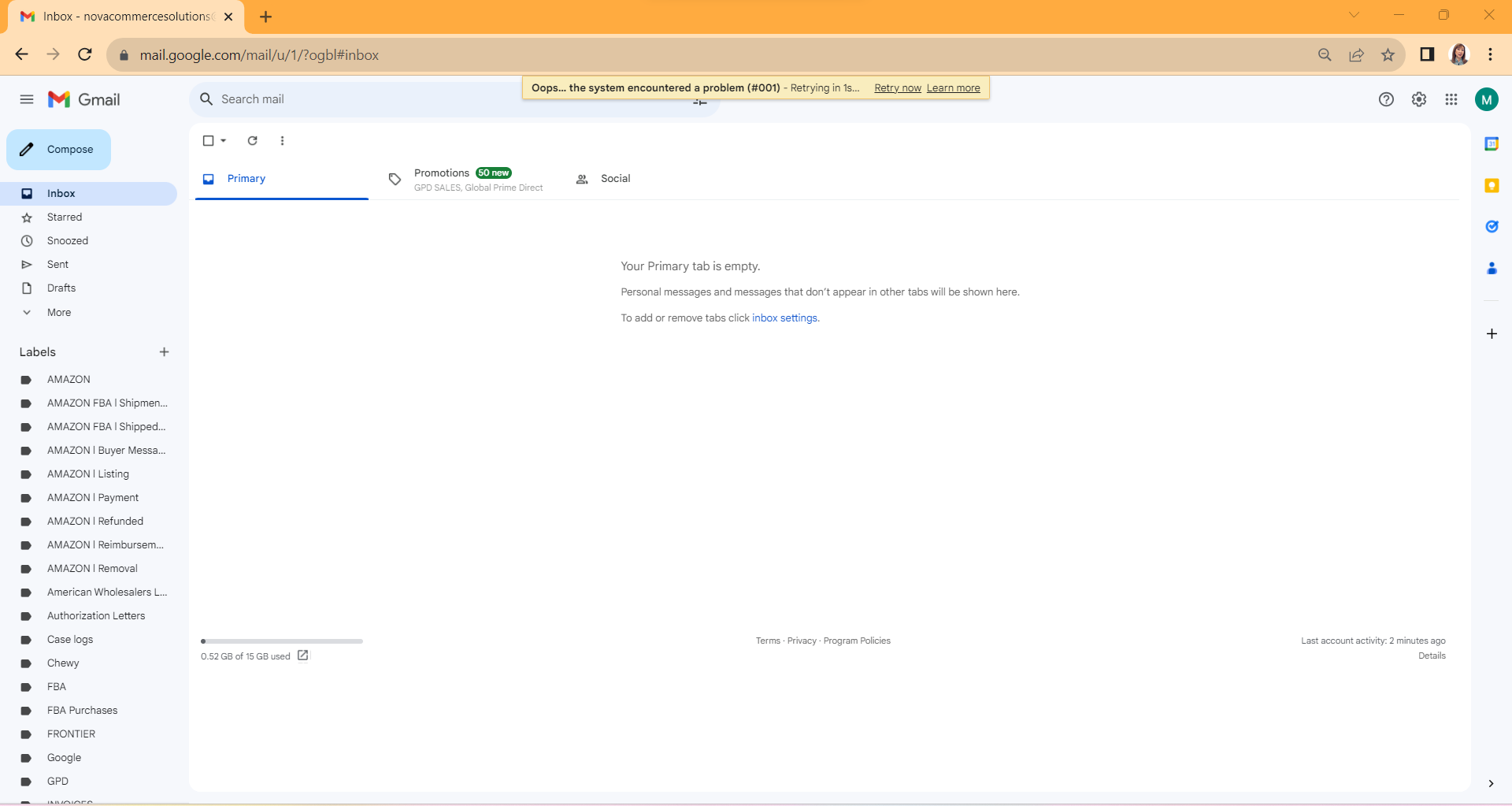Open the Terms link
1512x806 pixels.
[768, 641]
